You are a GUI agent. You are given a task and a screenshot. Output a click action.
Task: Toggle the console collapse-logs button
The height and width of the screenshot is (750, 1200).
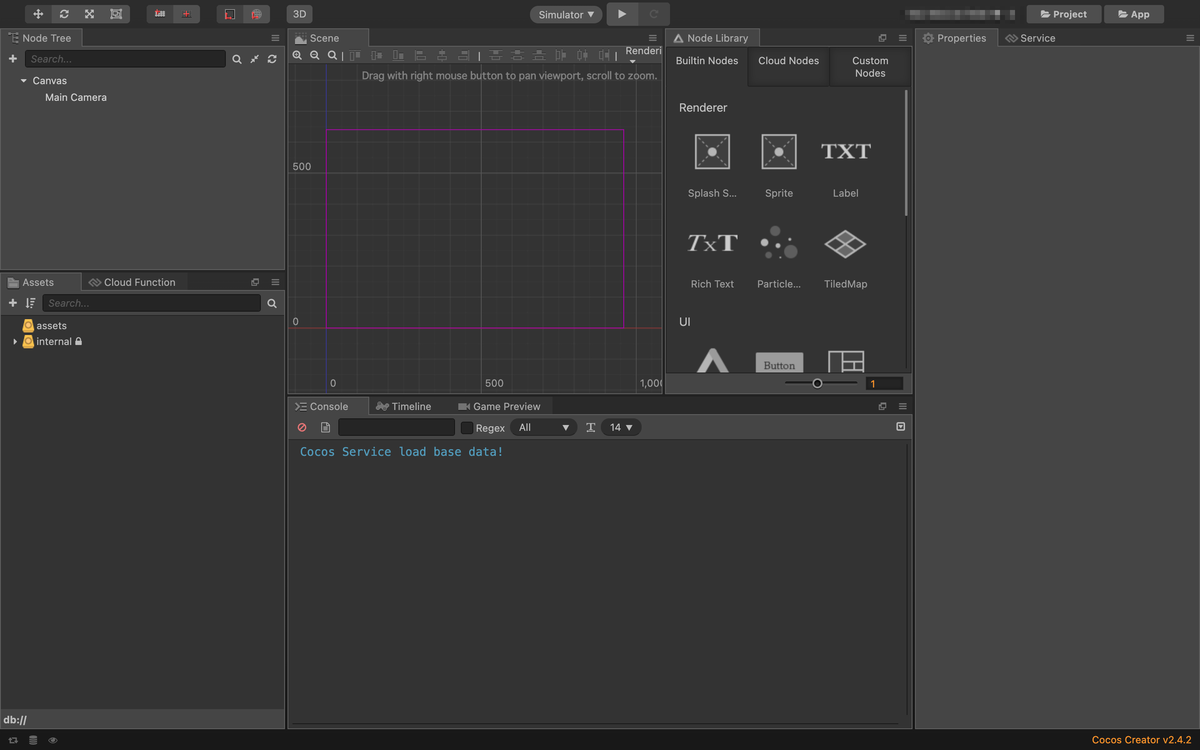pos(901,427)
